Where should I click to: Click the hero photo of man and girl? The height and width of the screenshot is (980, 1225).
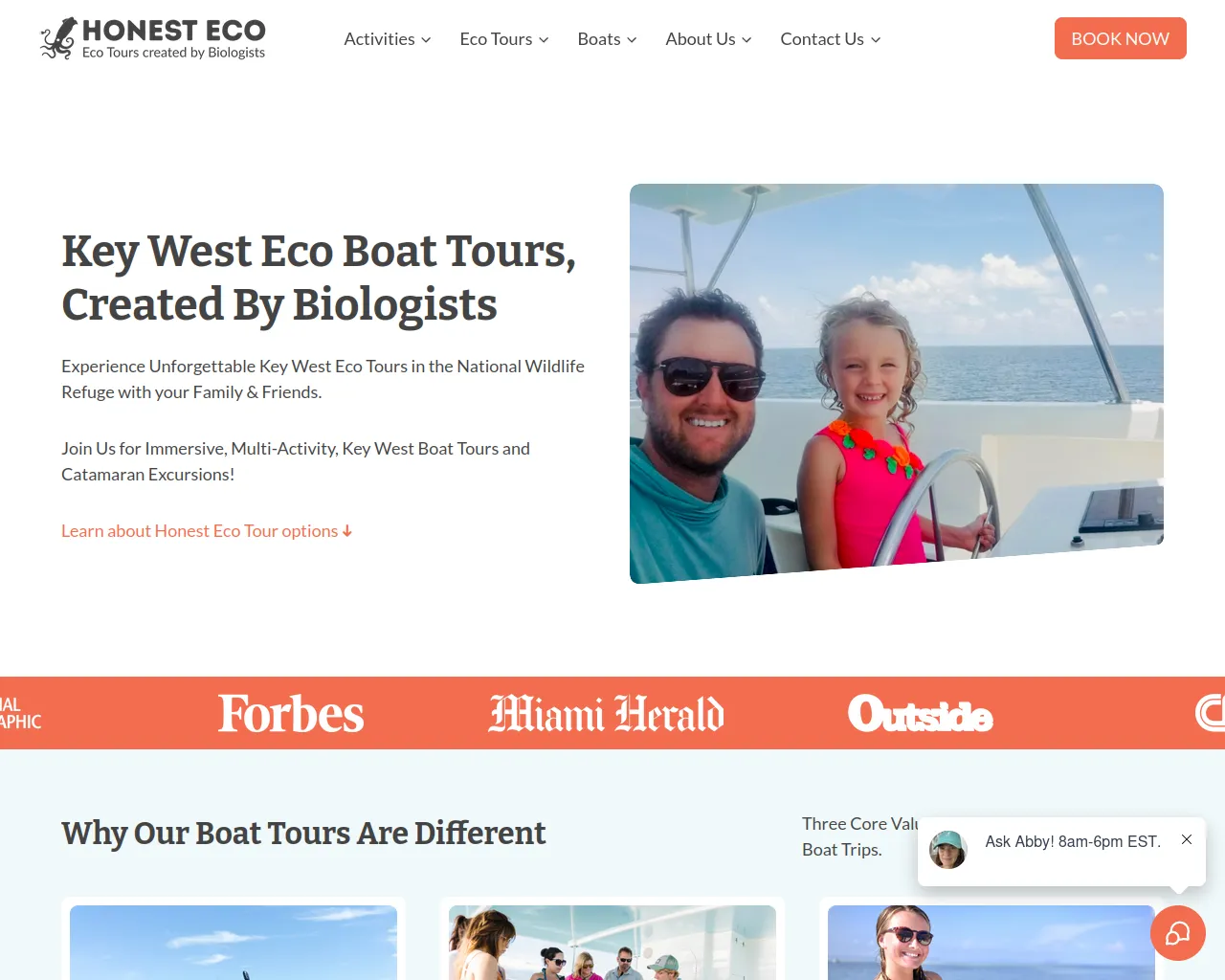tap(897, 384)
